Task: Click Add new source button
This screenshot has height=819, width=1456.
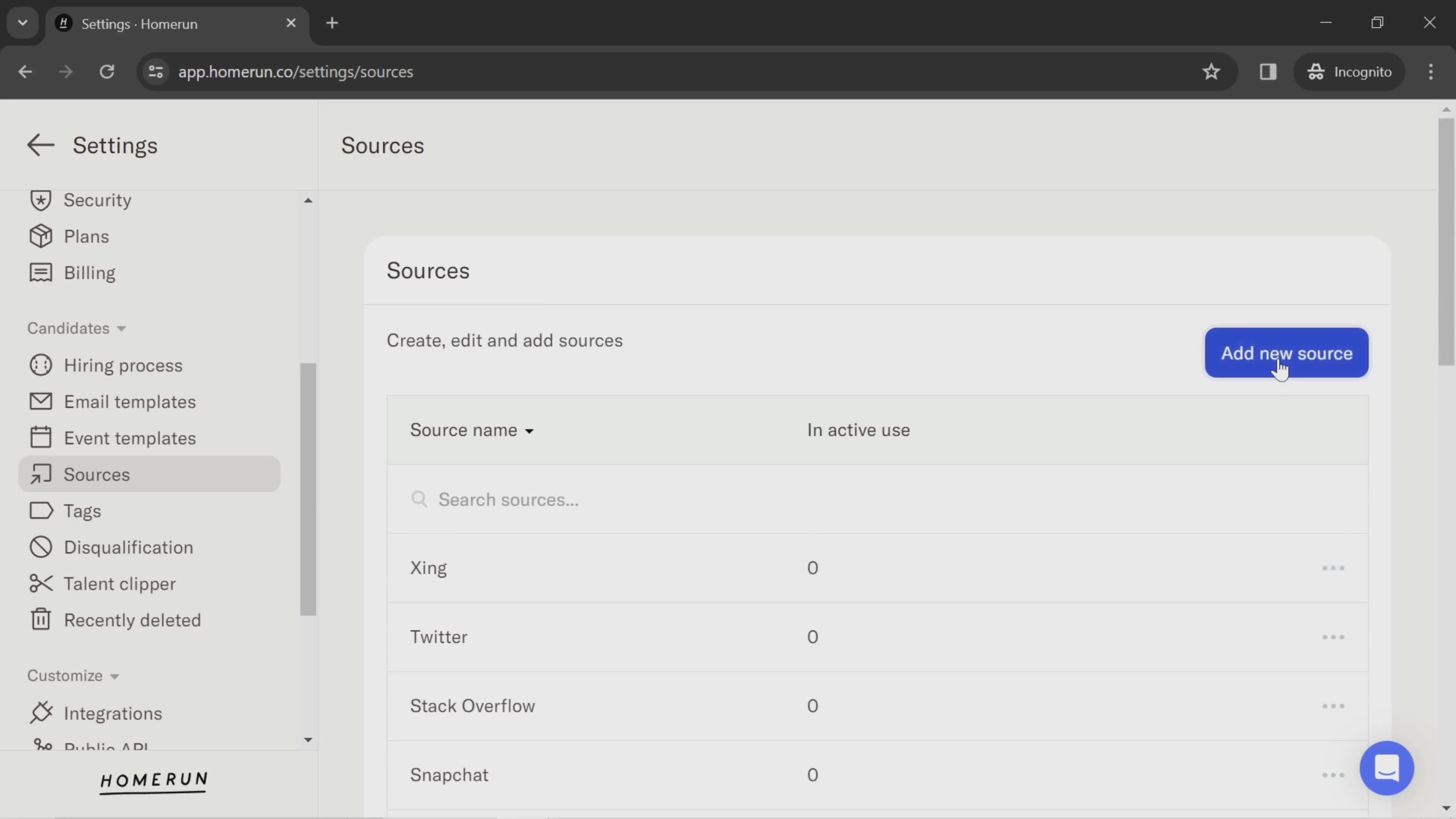Action: click(x=1287, y=353)
